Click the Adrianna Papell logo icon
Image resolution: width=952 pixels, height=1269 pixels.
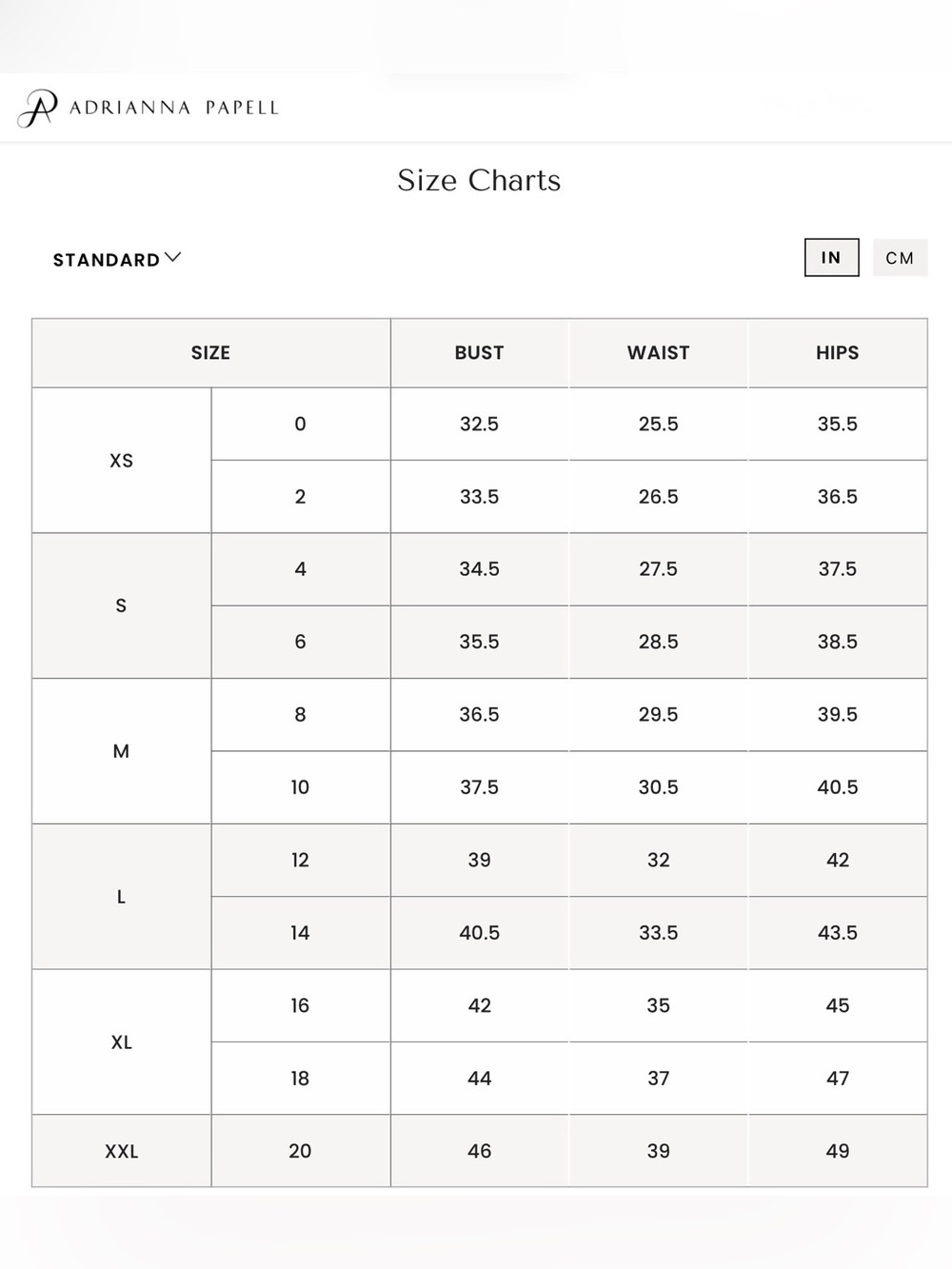(x=37, y=108)
